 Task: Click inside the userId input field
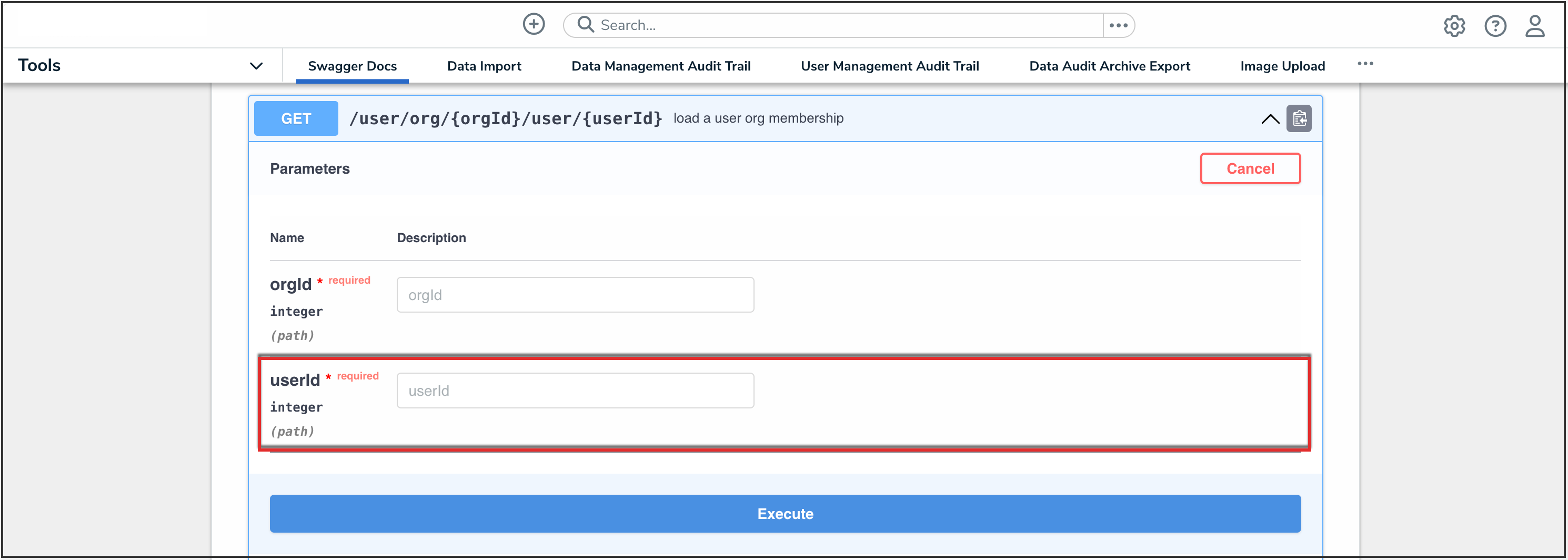pyautogui.click(x=575, y=390)
